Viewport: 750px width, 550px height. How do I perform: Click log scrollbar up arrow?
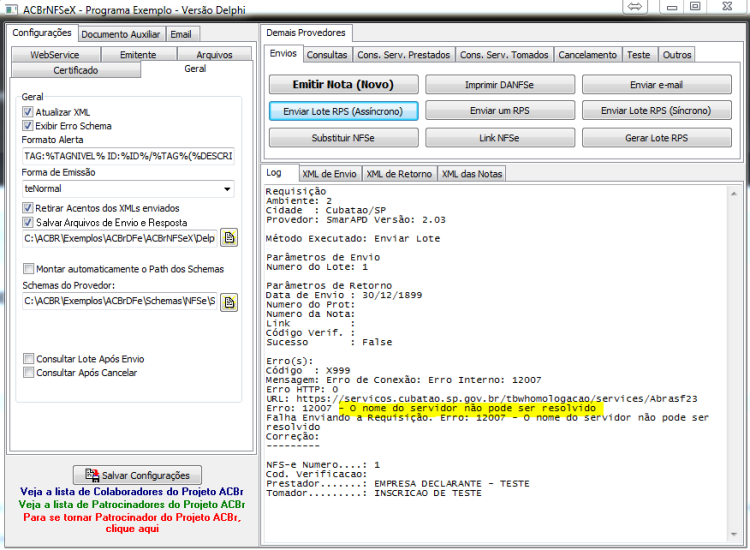coord(734,193)
